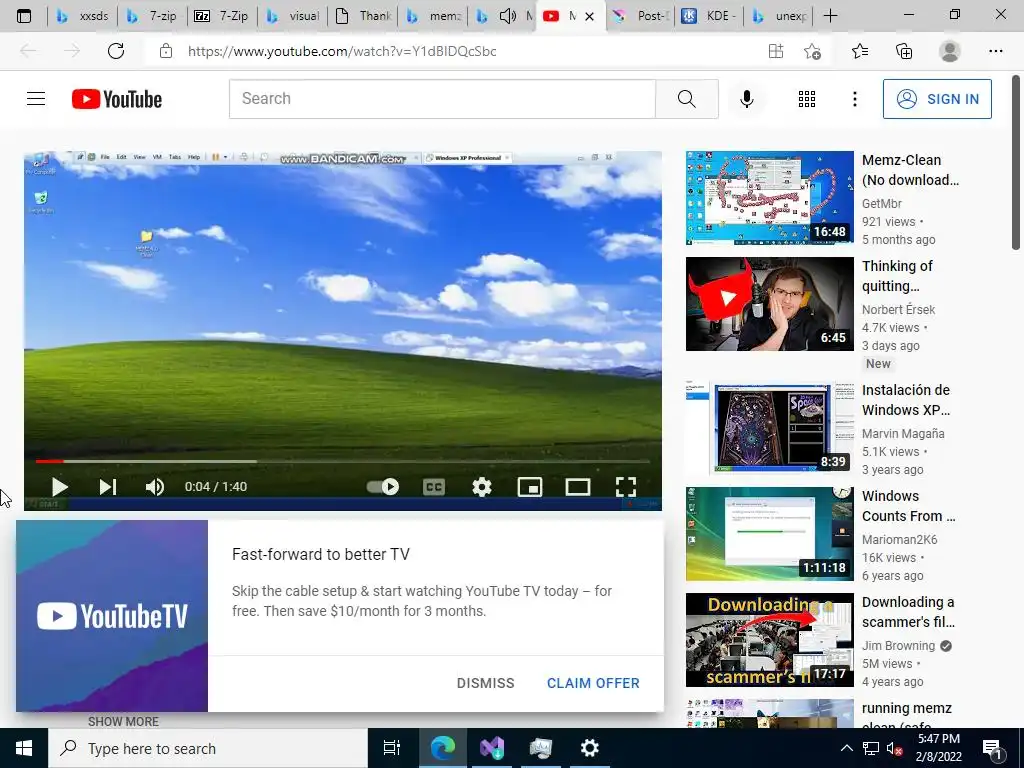The image size is (1024, 768).
Task: Open Instalación de Windows XP video title
Action: (906, 400)
